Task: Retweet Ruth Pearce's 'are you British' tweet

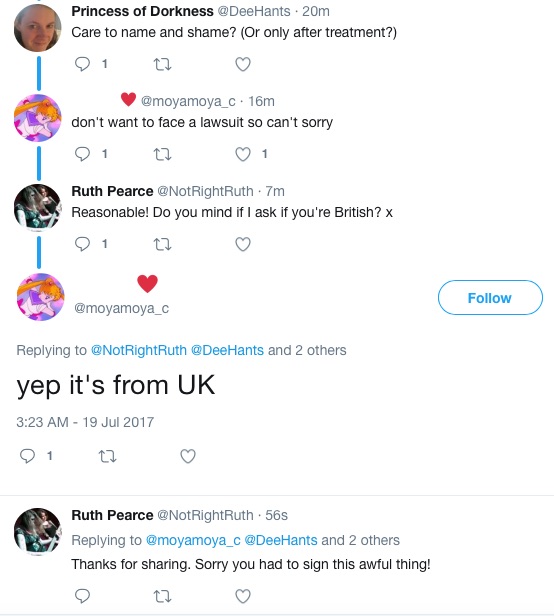Action: tap(162, 244)
